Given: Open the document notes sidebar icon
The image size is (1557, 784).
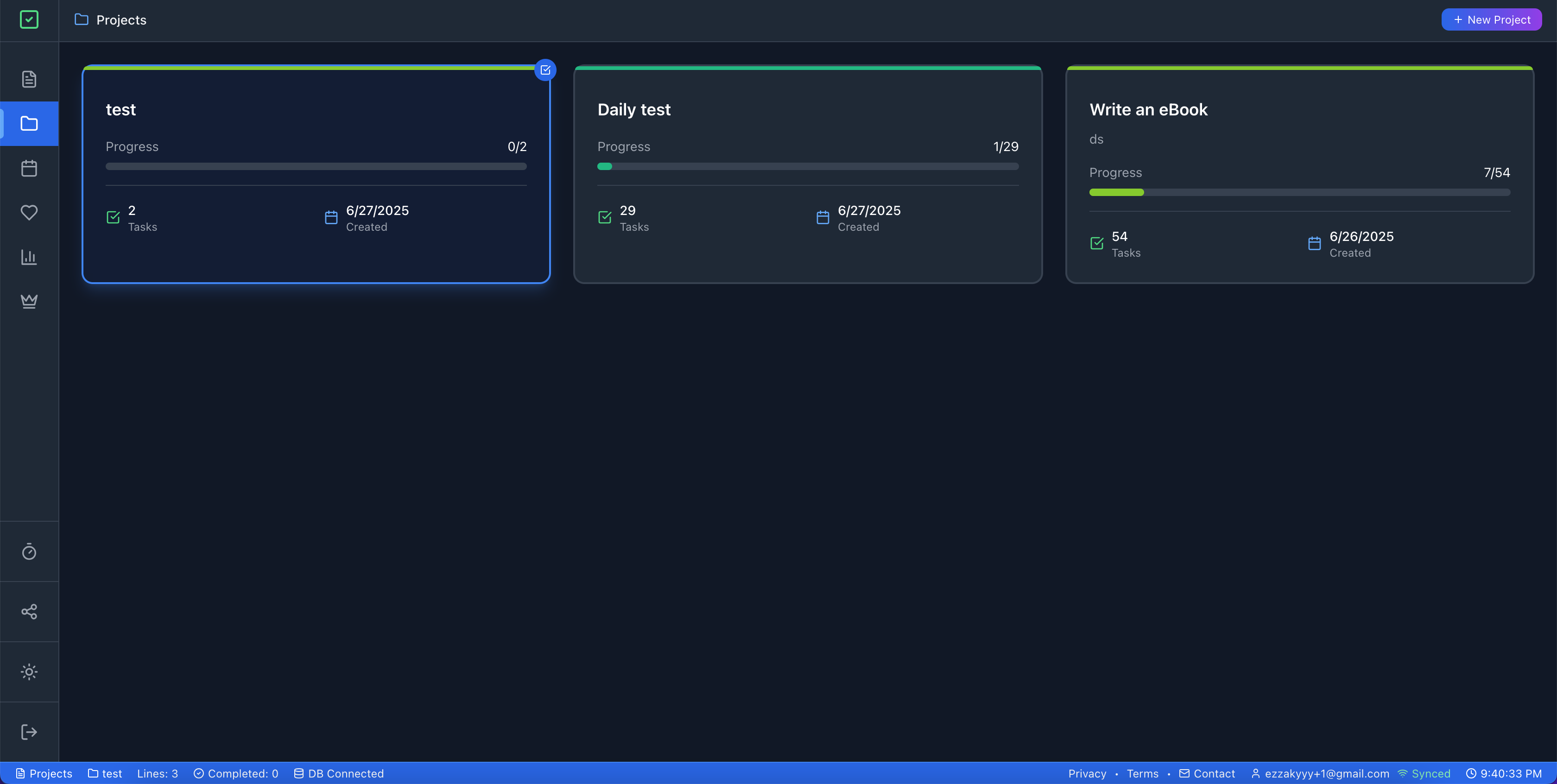Looking at the screenshot, I should coord(29,79).
